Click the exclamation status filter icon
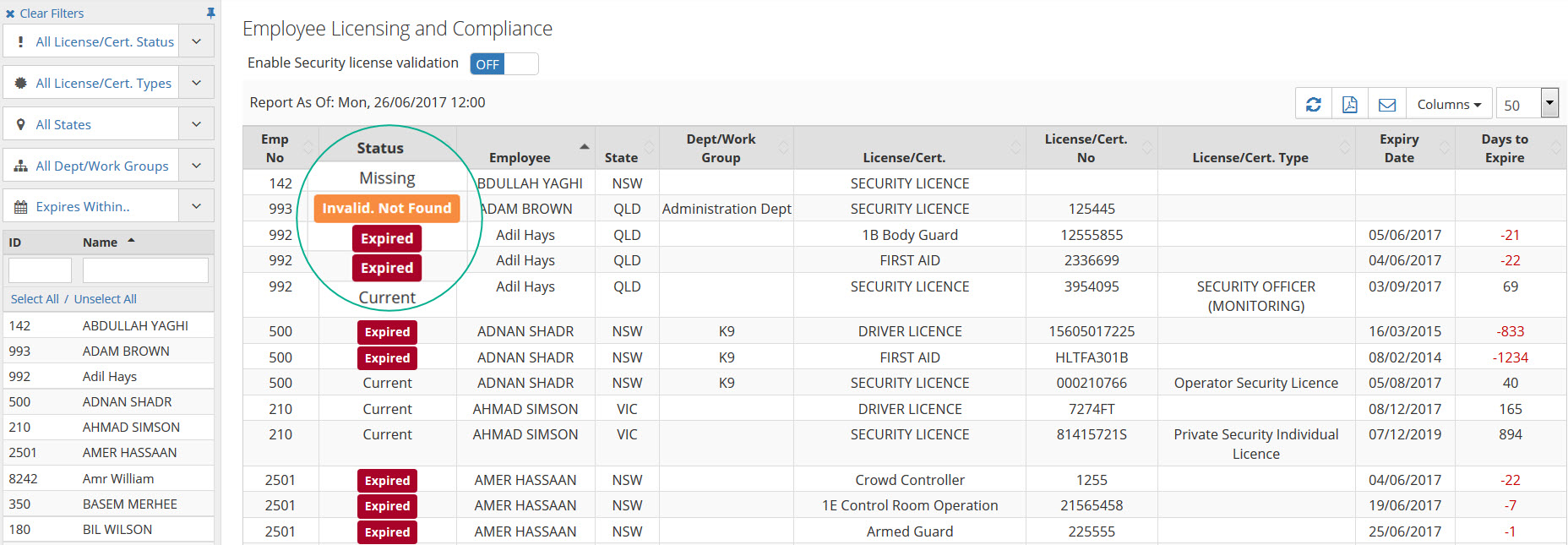Screen dimensions: 1568x545 [20, 41]
